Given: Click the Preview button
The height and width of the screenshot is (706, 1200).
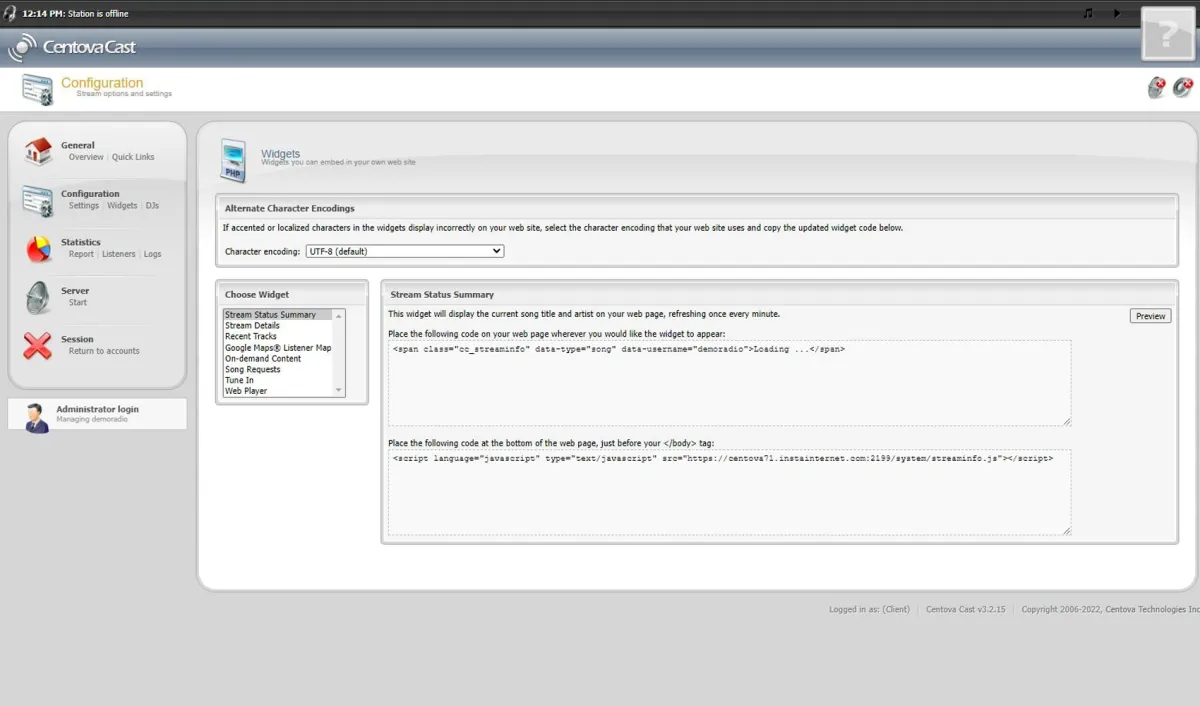Looking at the screenshot, I should 1150,316.
